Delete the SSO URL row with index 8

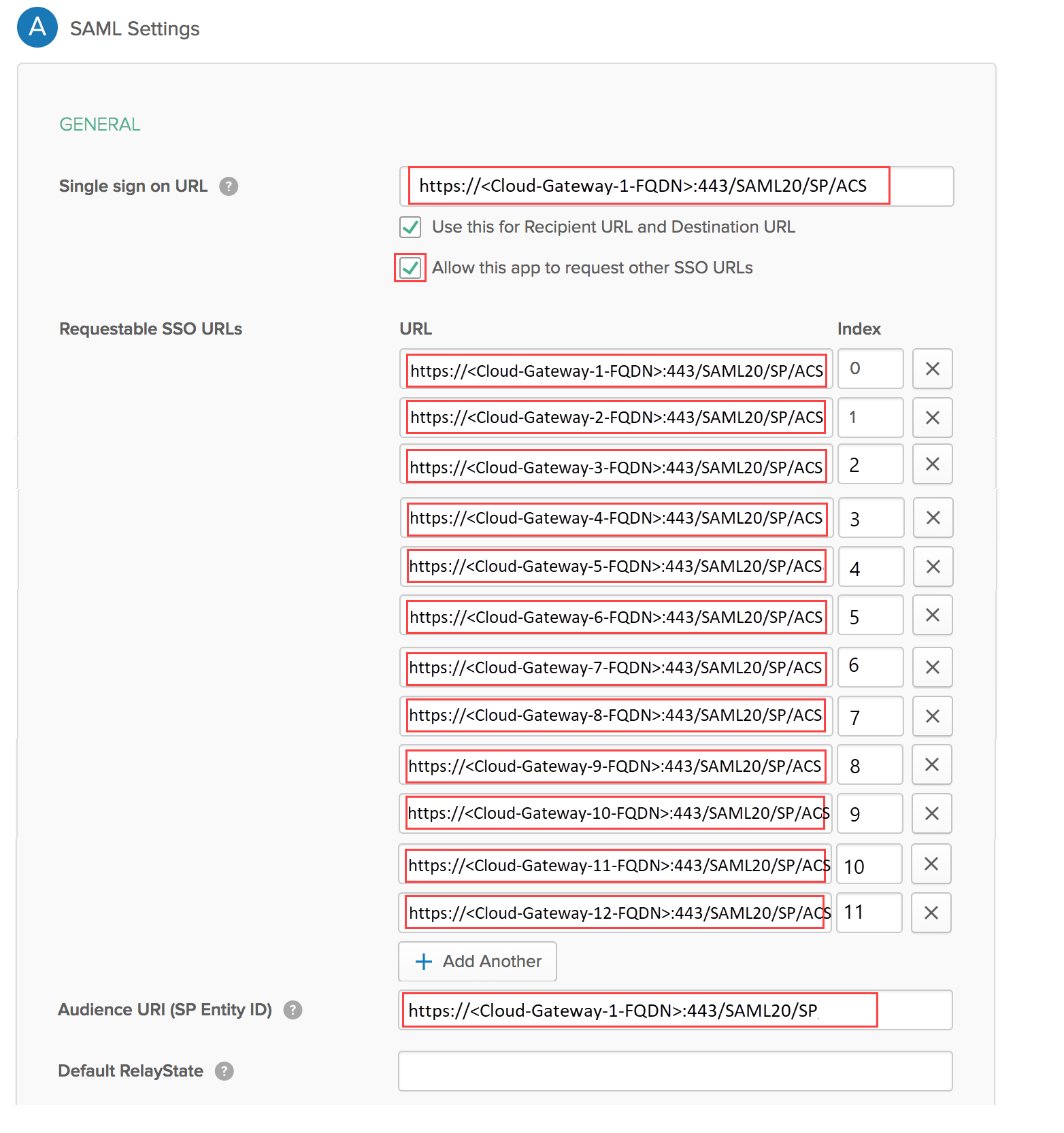pos(931,765)
